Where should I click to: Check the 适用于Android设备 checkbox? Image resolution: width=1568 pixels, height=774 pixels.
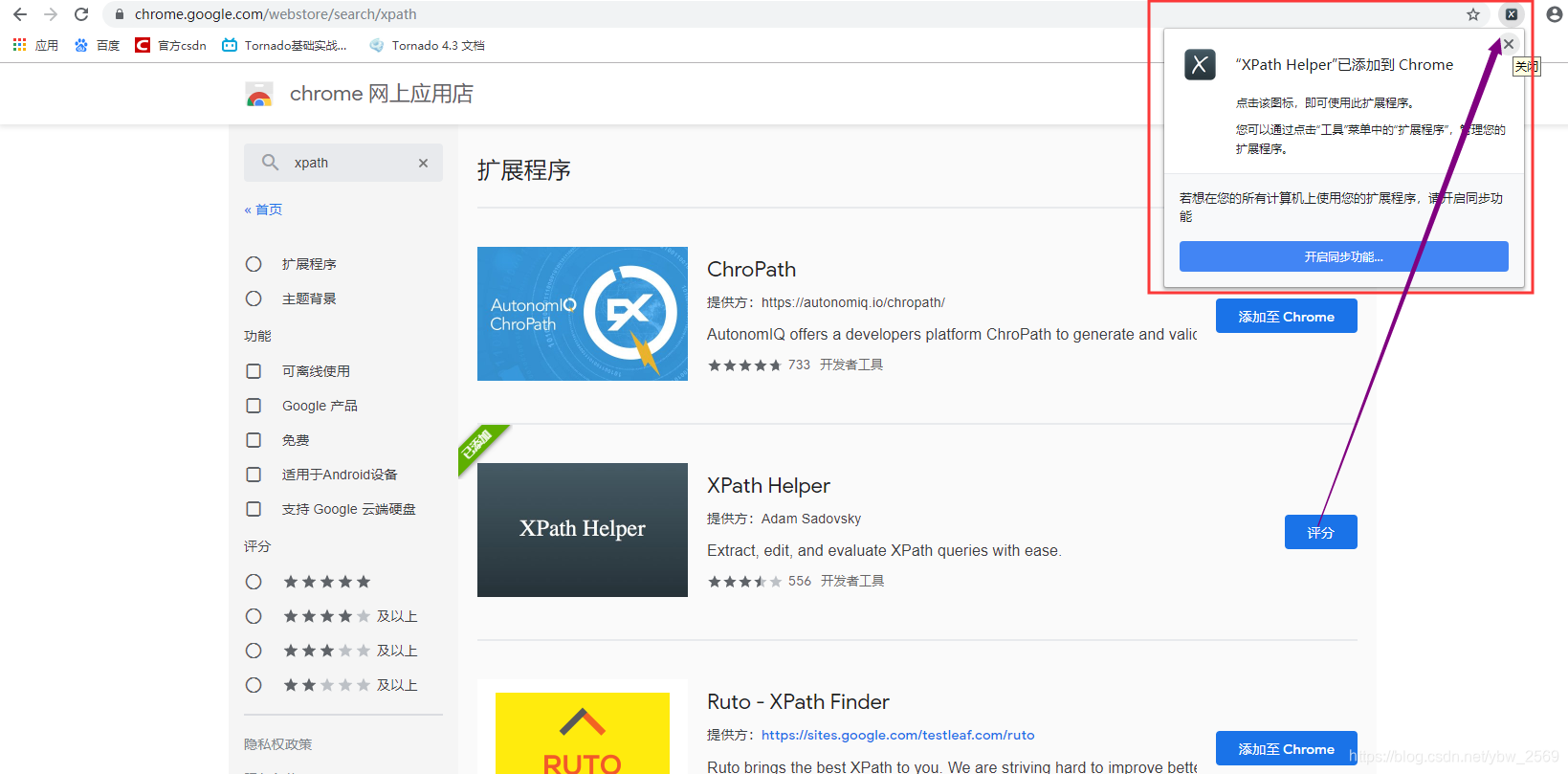(254, 475)
